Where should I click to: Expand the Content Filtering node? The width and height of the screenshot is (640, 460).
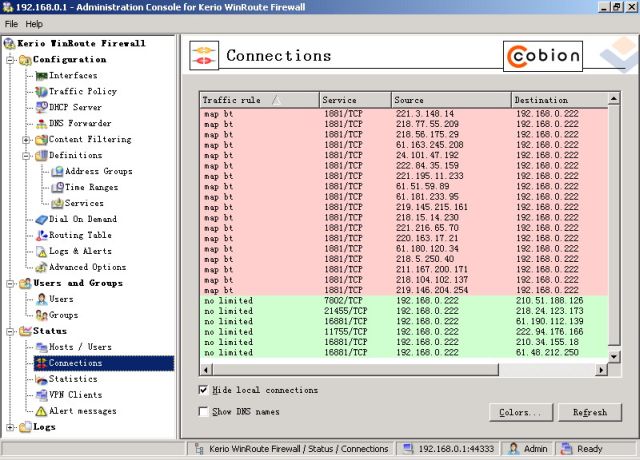pos(27,139)
